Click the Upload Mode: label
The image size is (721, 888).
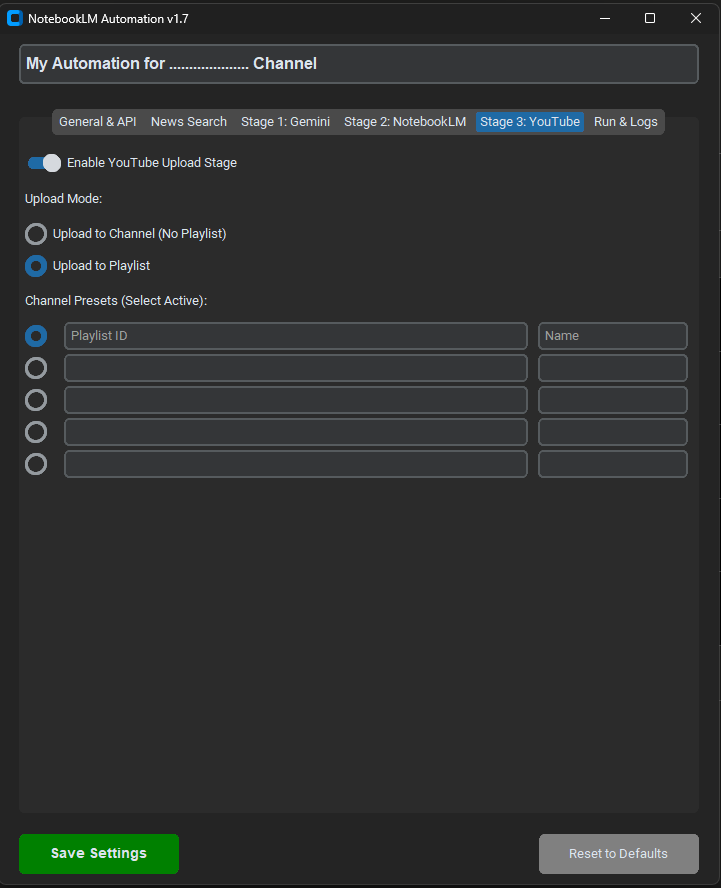[x=63, y=199]
